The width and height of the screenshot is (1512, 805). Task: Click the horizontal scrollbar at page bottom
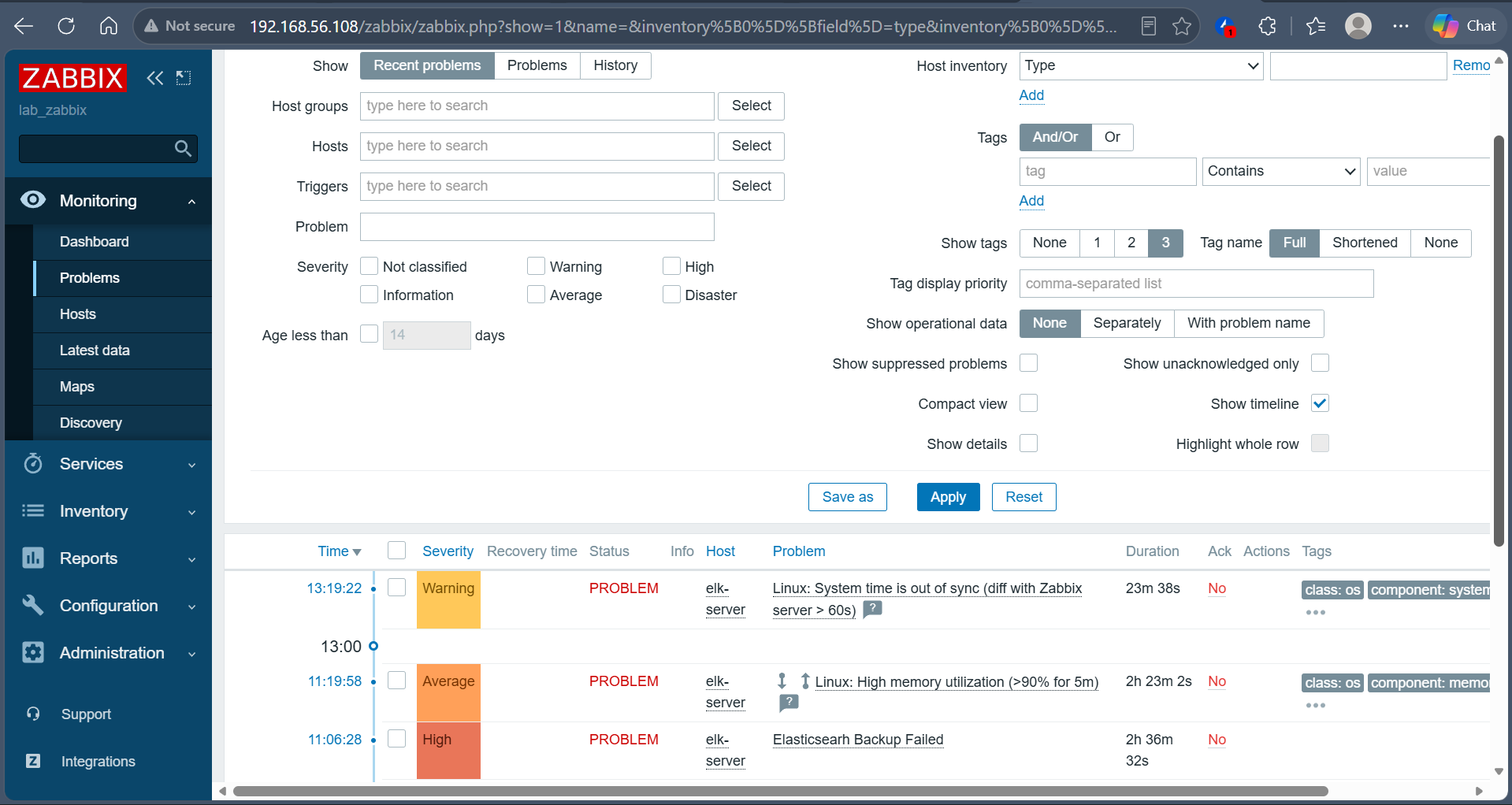click(x=780, y=791)
